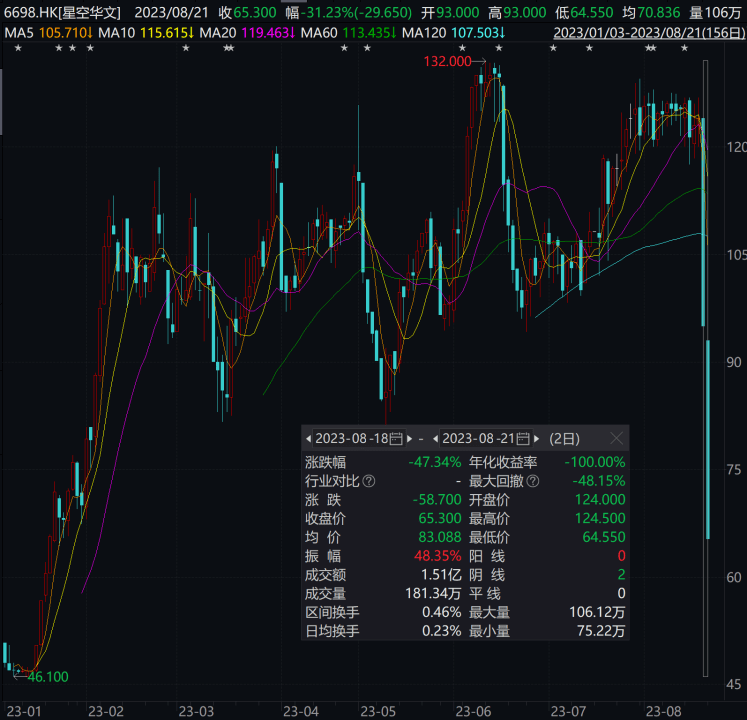The image size is (747, 720).
Task: Move end date earlier using left arrow
Action: pos(436,439)
